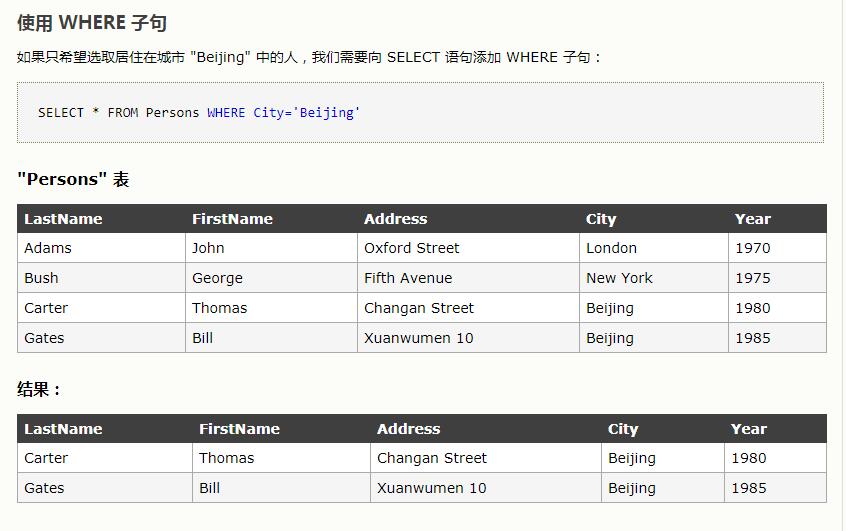Select the FirstName header in the Persons table
This screenshot has width=846, height=531.
pos(232,219)
